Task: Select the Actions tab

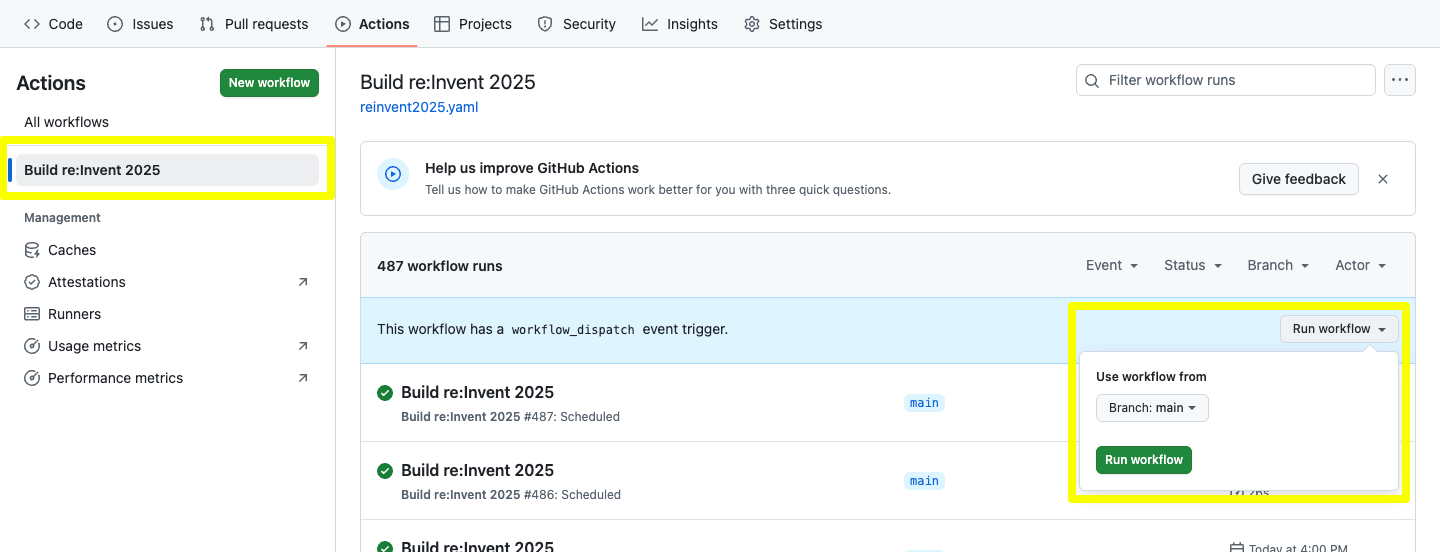Action: coord(372,24)
